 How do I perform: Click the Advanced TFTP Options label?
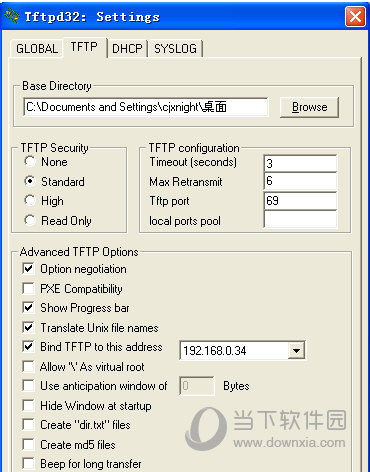coord(79,252)
